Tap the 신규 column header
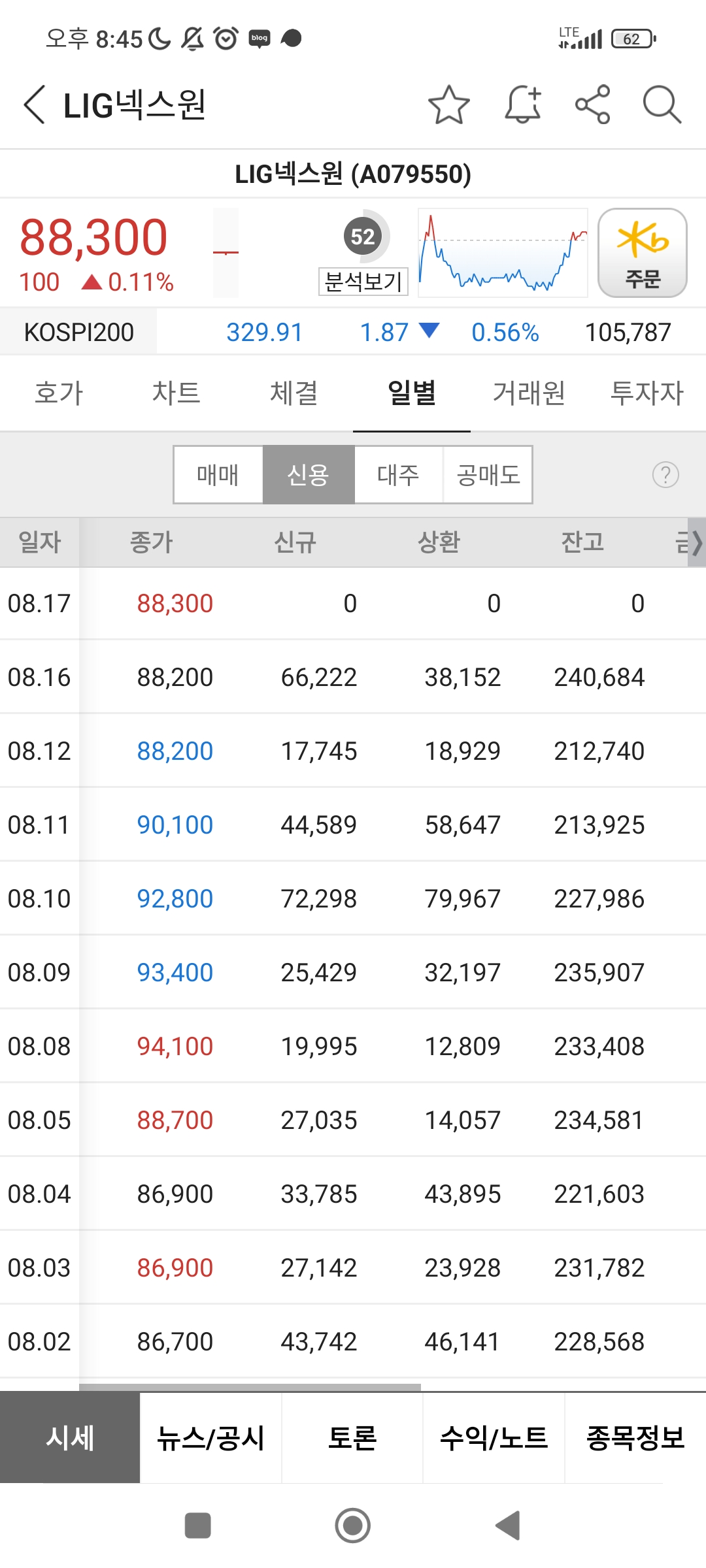 295,542
